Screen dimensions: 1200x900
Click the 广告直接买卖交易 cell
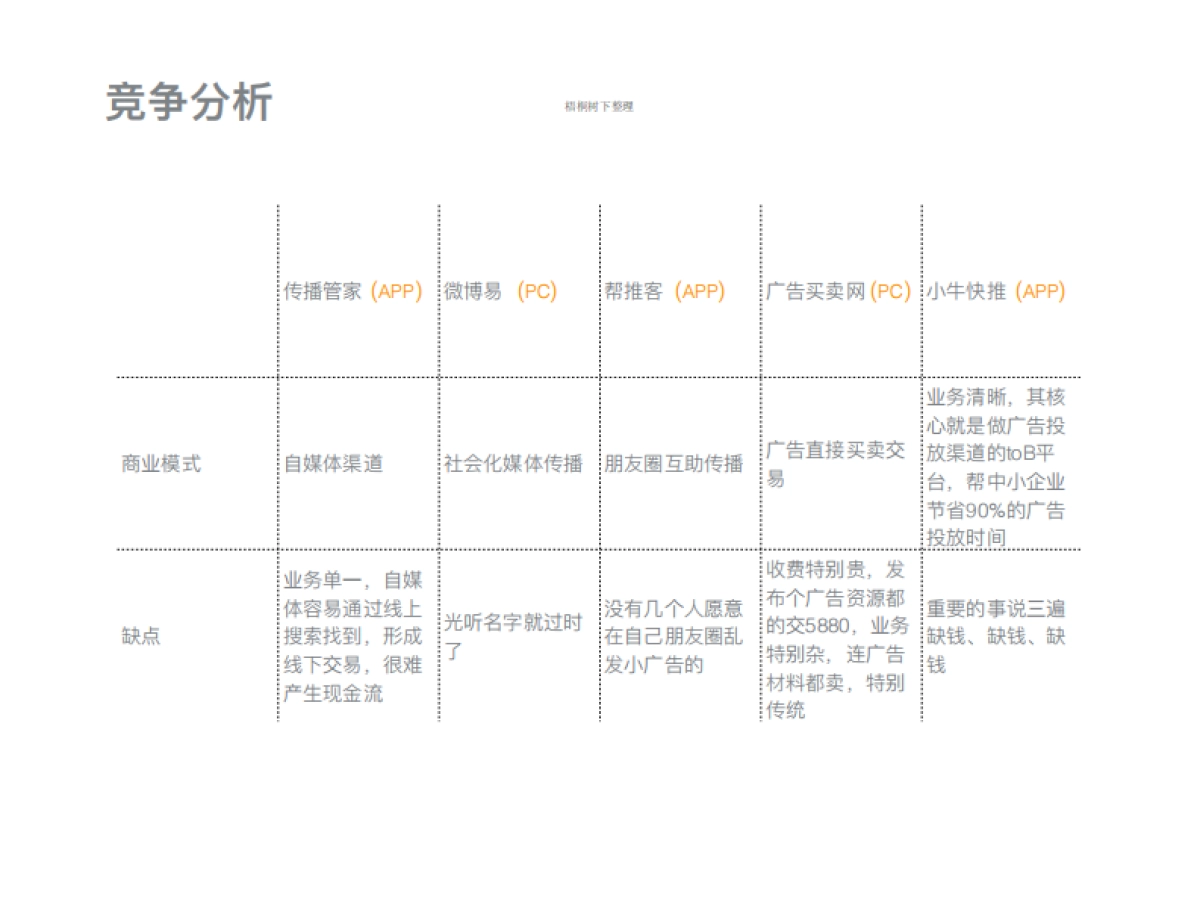point(836,463)
